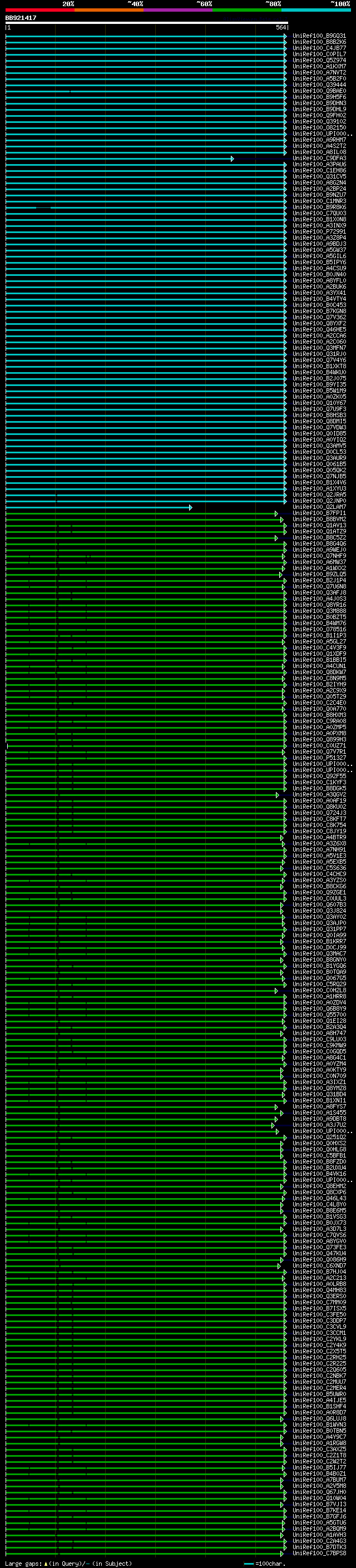Select hit label UniRef100_B8BVM2
The image size is (356, 1568).
[319, 519]
